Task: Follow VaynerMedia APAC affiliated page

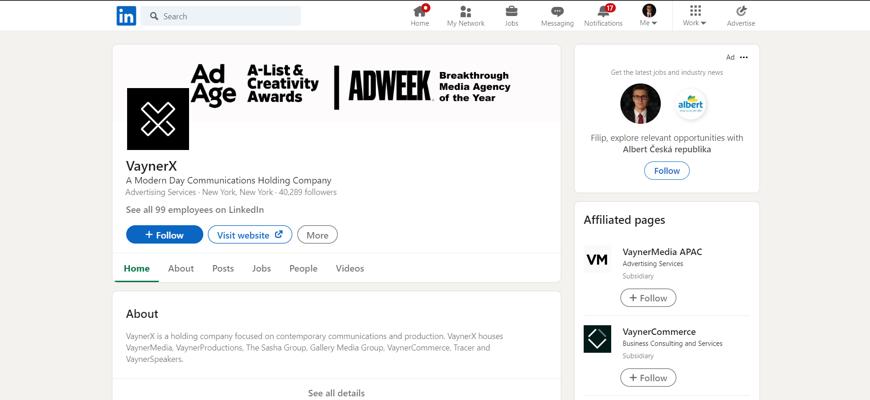Action: click(648, 298)
